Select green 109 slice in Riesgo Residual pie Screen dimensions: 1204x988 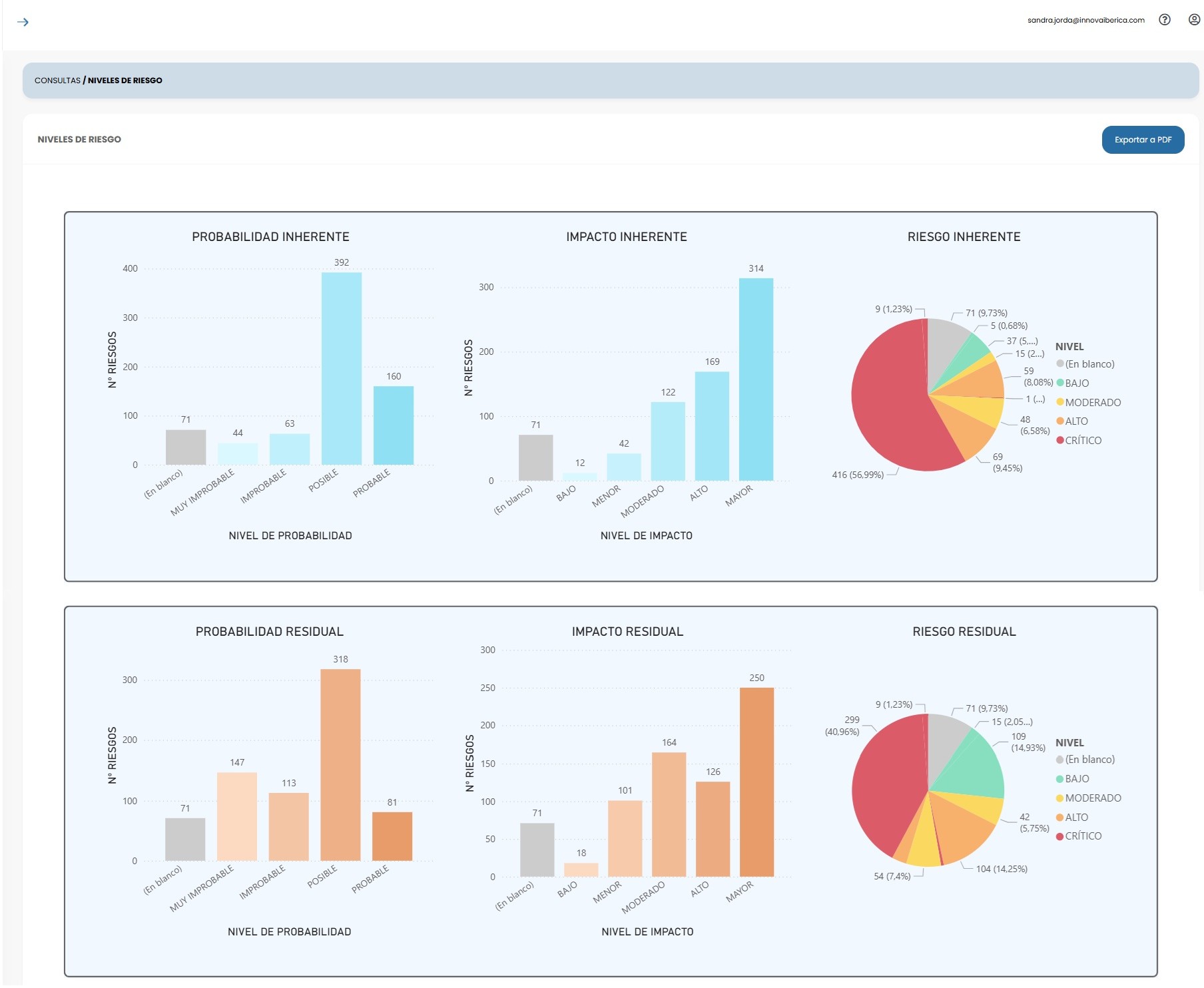(x=972, y=769)
